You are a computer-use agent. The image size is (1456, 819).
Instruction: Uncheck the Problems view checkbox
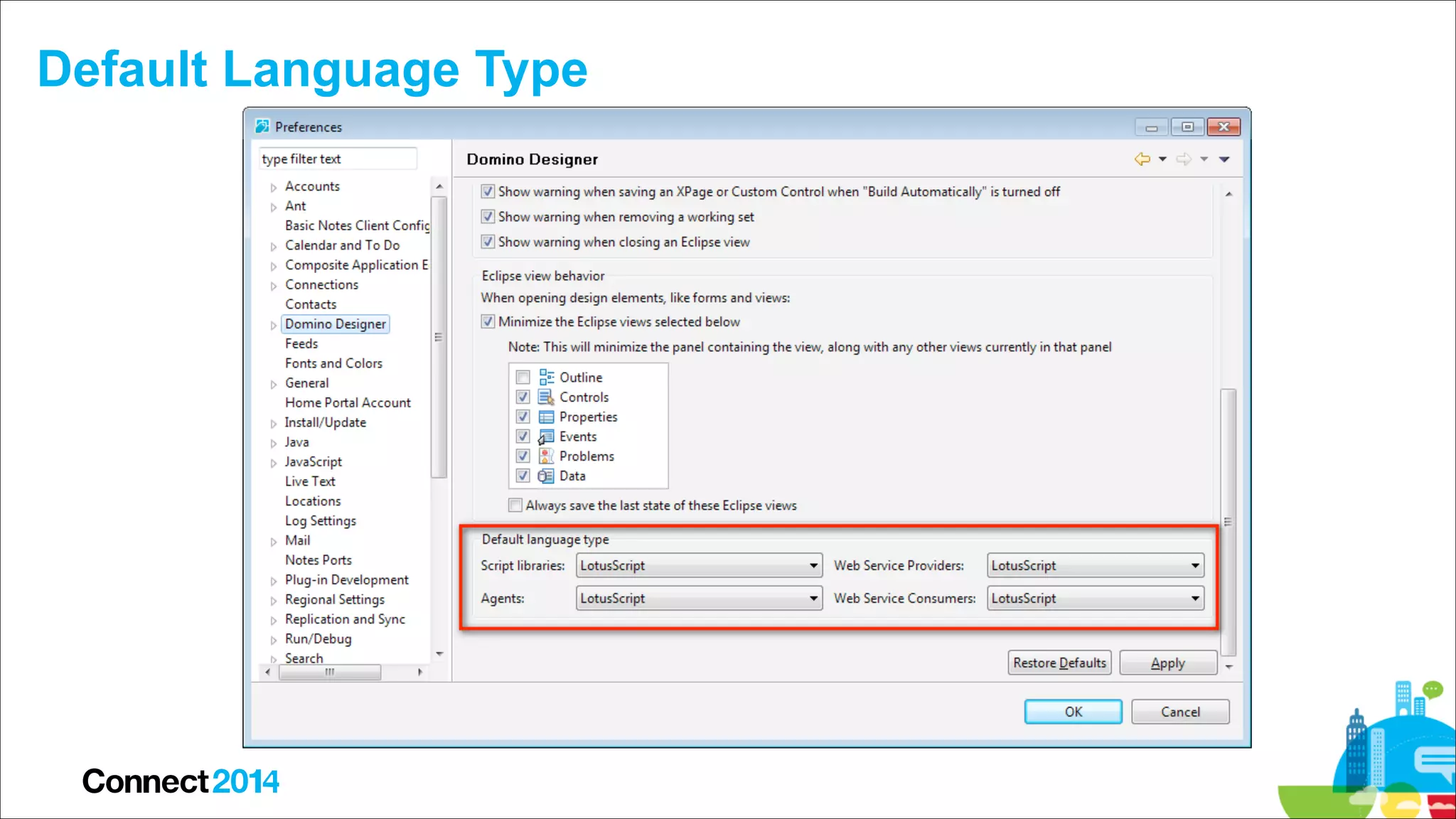523,456
